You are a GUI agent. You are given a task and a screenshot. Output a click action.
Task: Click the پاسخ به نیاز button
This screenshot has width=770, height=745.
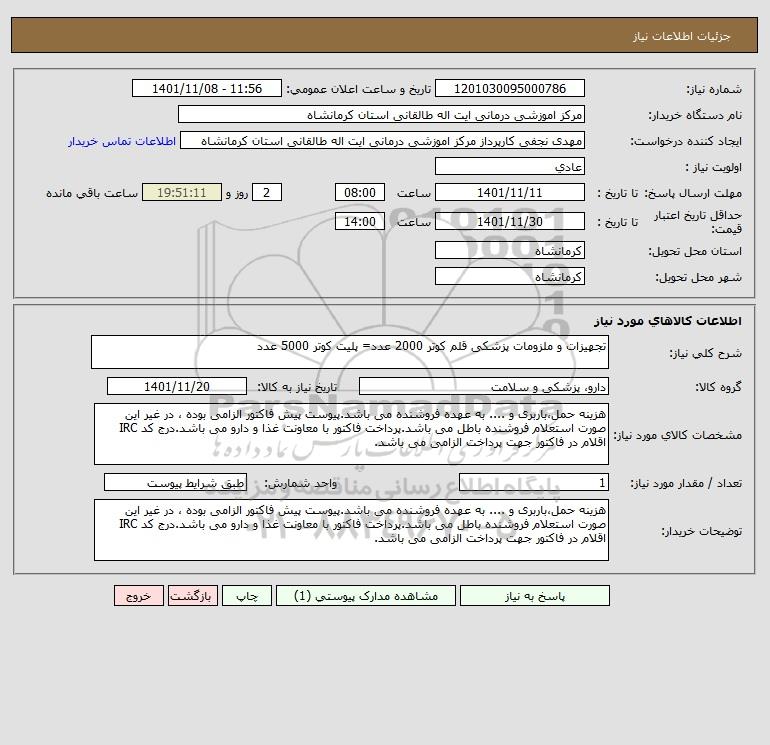click(x=534, y=596)
